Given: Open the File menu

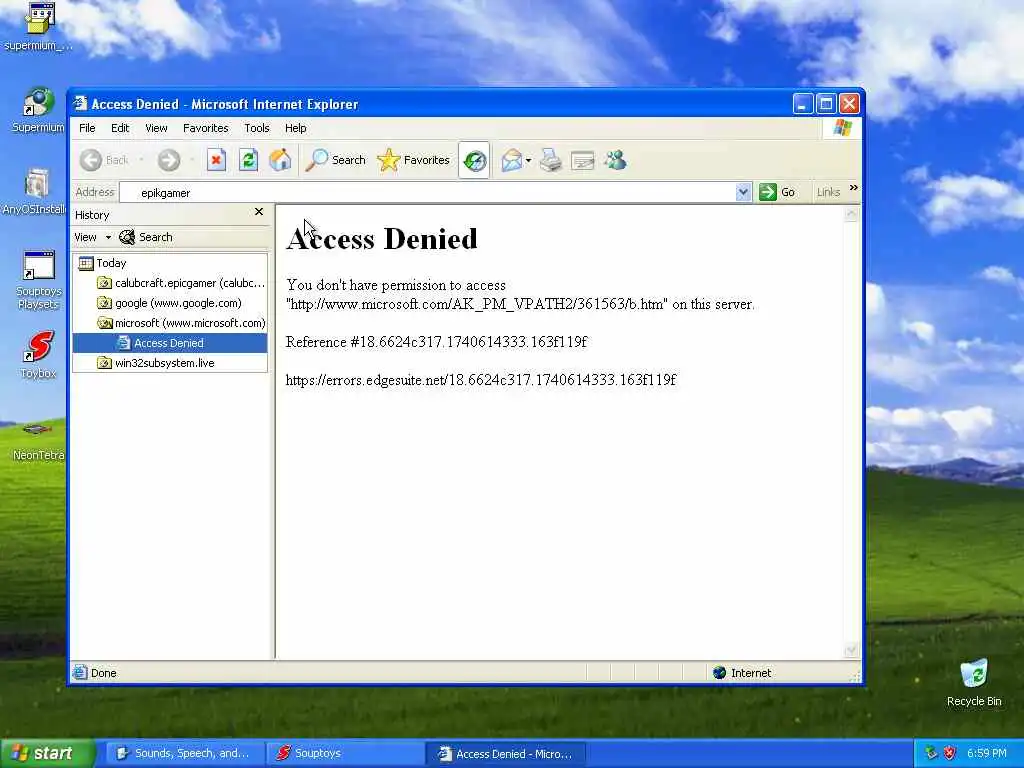Looking at the screenshot, I should tap(87, 128).
